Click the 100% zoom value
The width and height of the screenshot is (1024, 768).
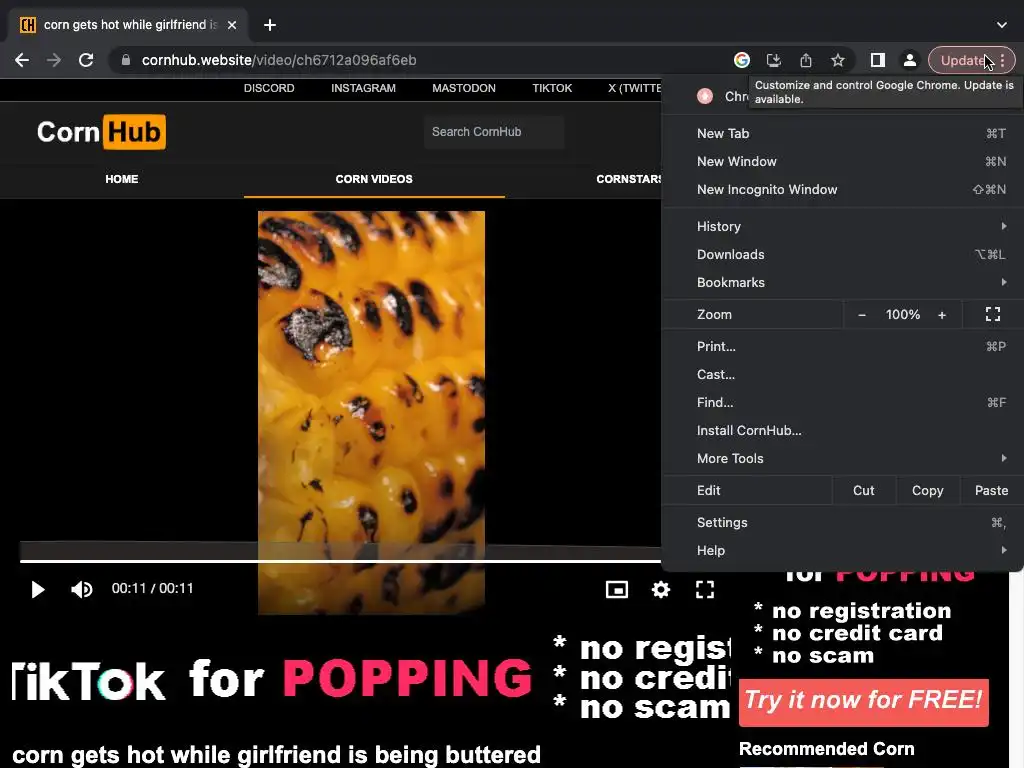pyautogui.click(x=903, y=315)
